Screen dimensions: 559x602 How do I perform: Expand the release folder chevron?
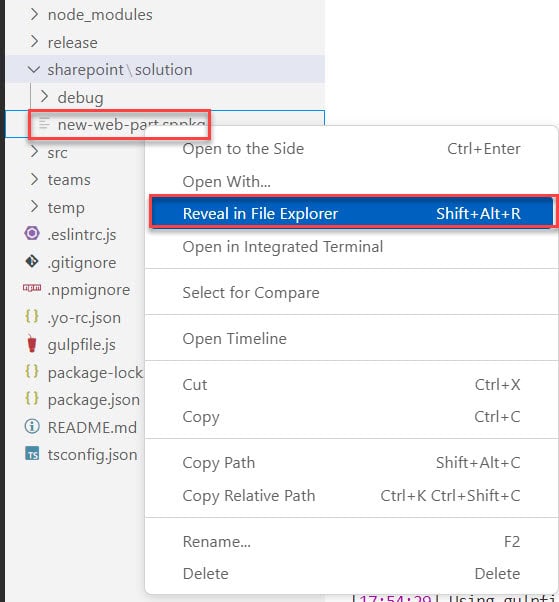[x=34, y=41]
